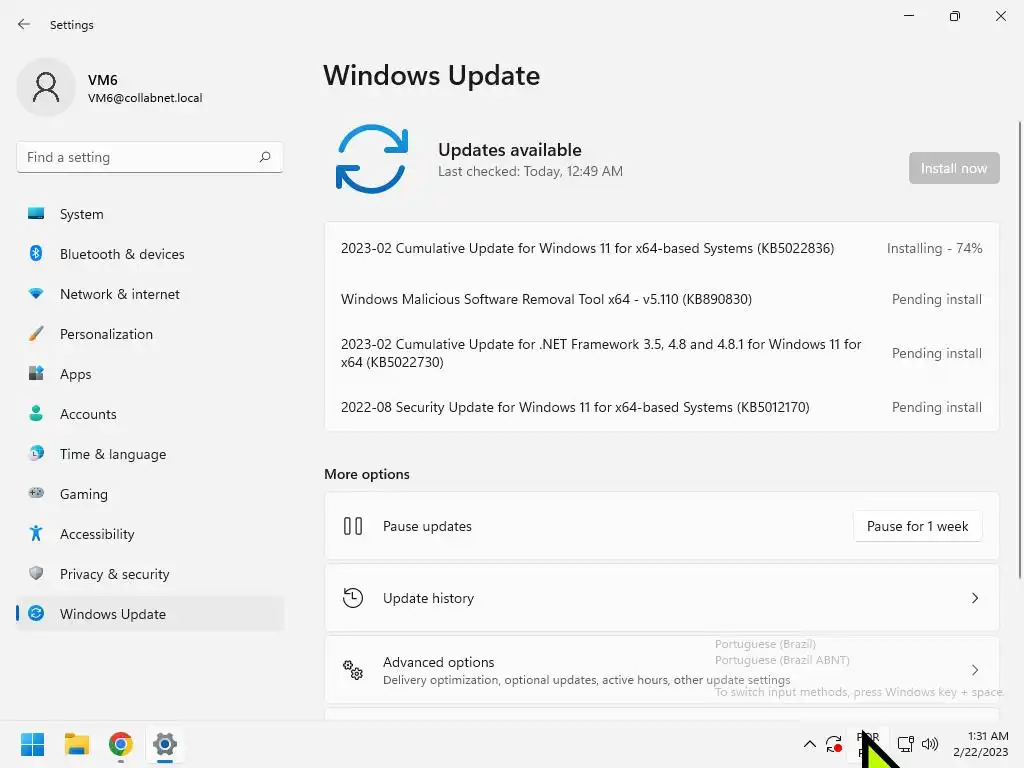Click the large blue update sync icon
The image size is (1024, 768).
(x=372, y=159)
